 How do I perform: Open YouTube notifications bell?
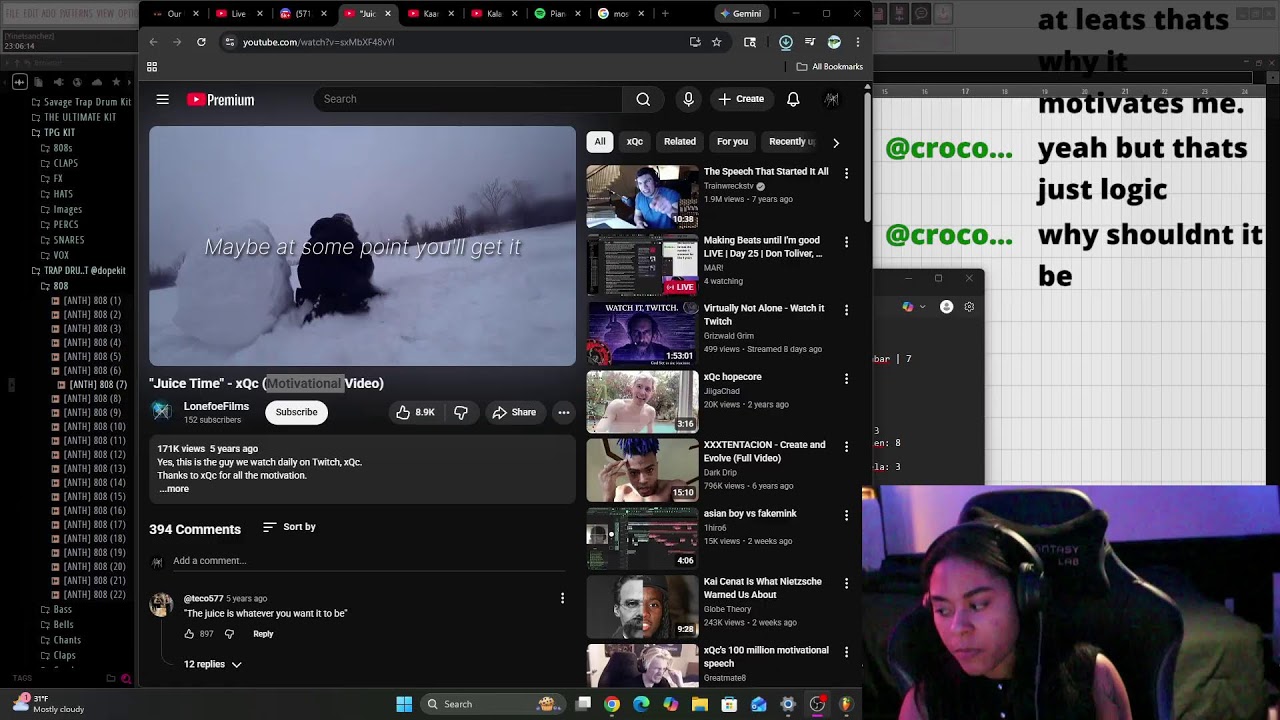(793, 99)
